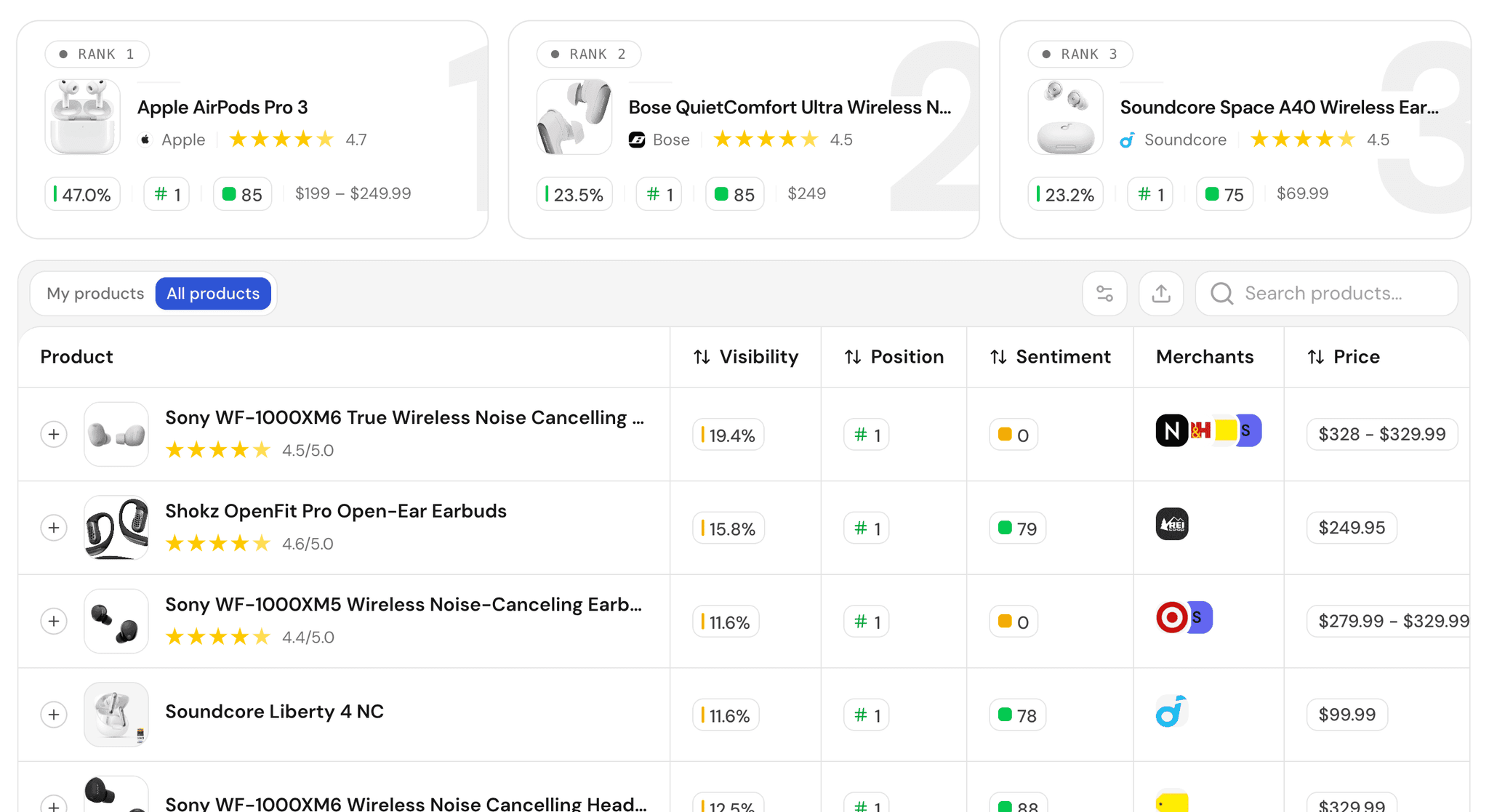Click the 19.4% visibility value
The width and height of the screenshot is (1489, 812).
coord(729,435)
